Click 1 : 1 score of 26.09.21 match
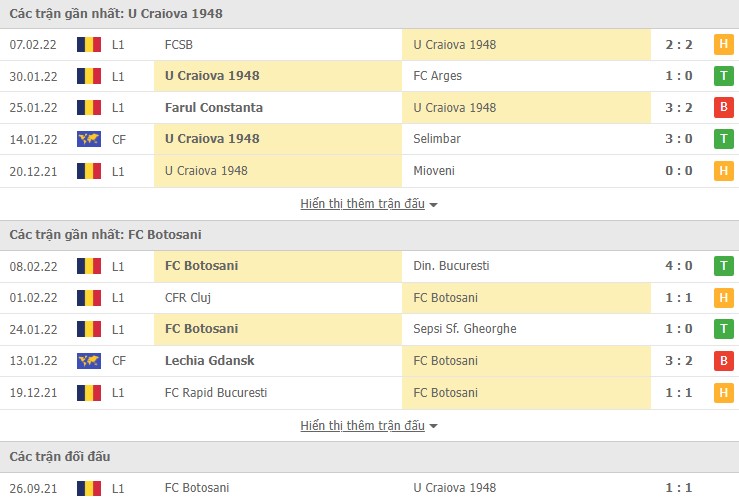This screenshot has width=739, height=504. [x=679, y=488]
